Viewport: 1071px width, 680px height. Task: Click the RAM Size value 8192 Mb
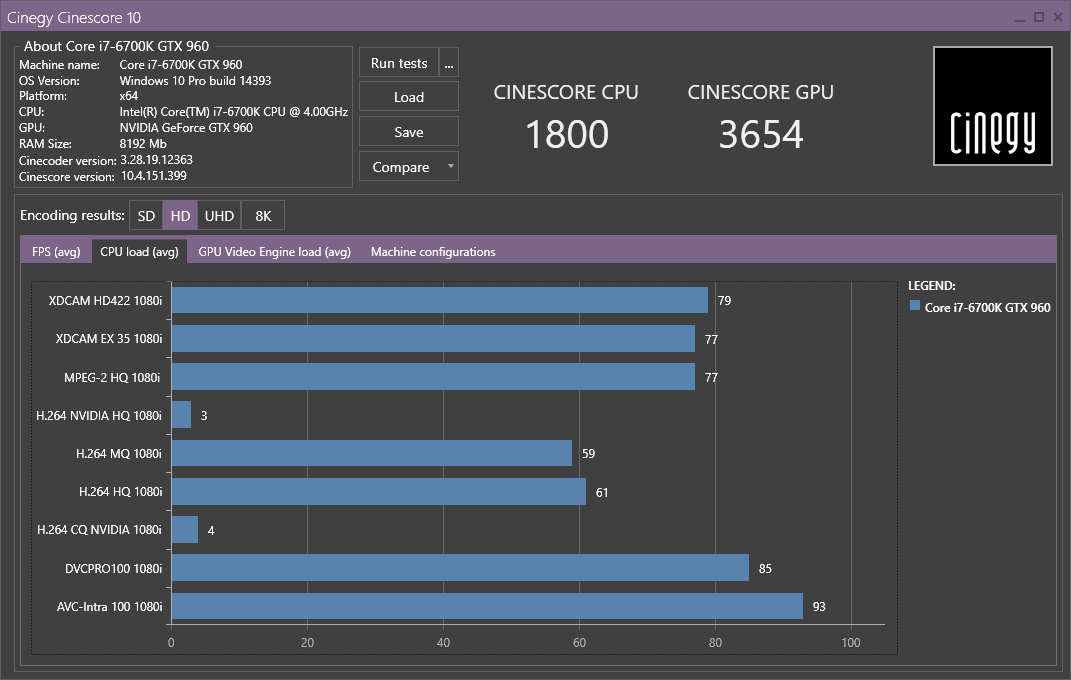click(x=143, y=144)
